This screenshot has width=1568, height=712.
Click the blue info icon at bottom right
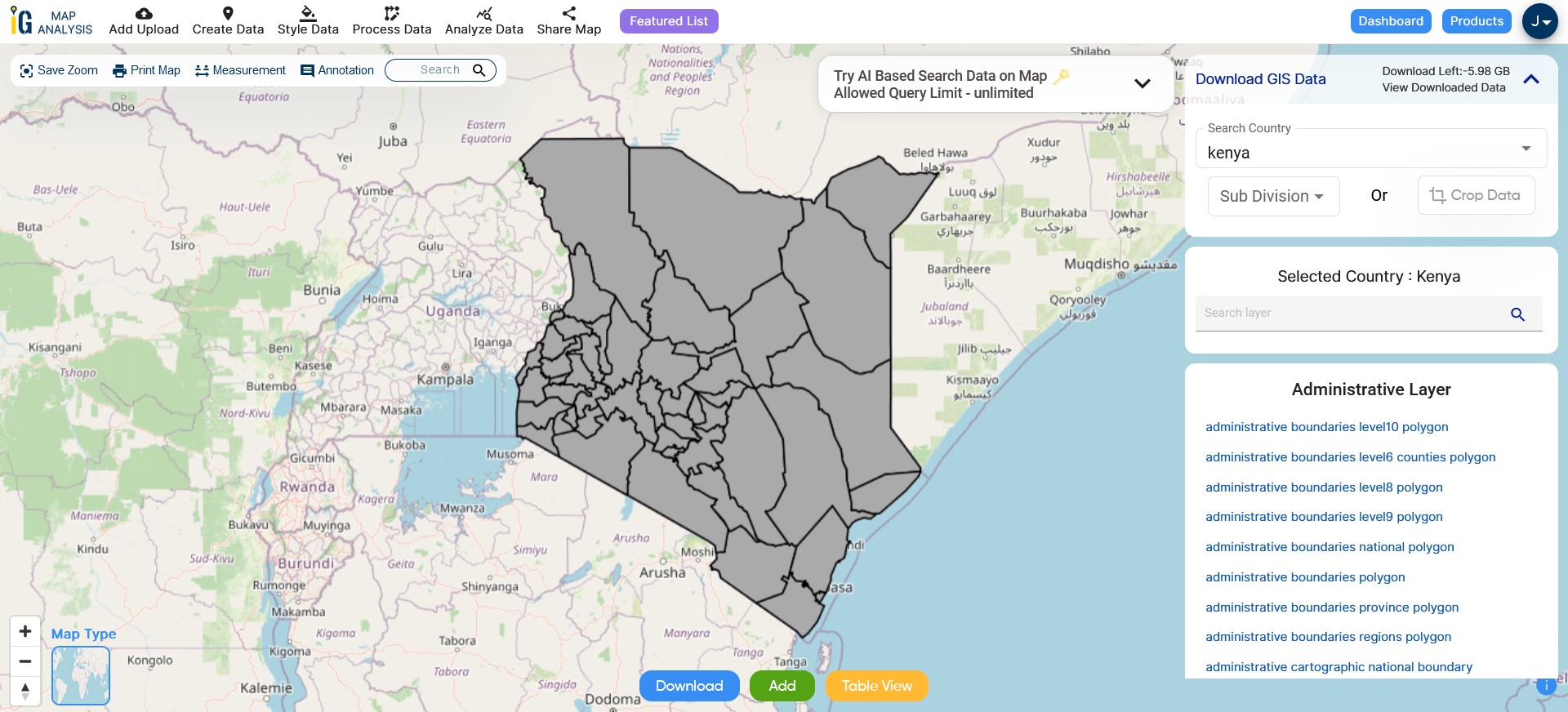(x=1546, y=686)
